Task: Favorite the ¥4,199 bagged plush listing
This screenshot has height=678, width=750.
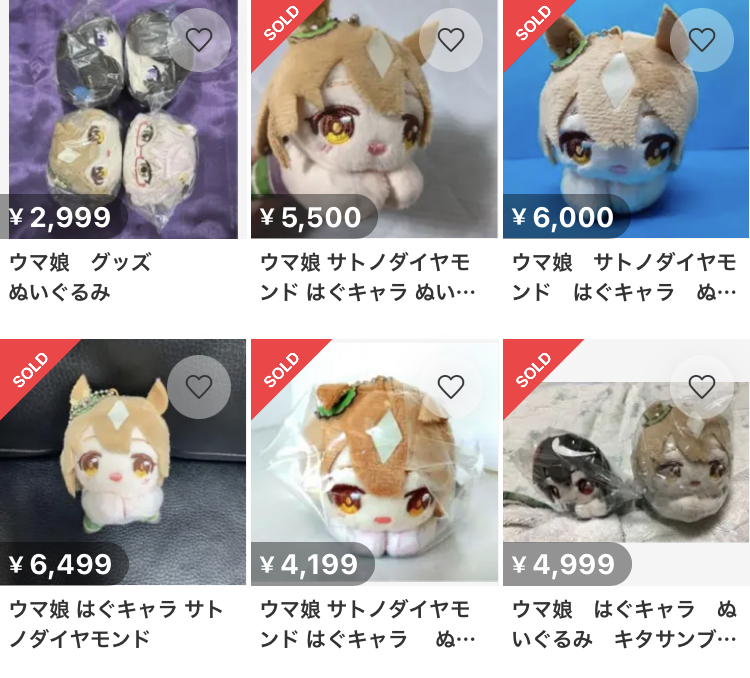Action: click(x=451, y=387)
